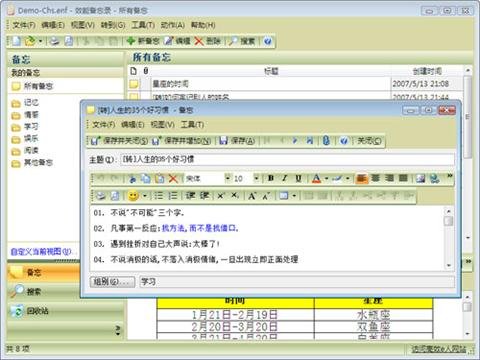Screen dimensions: 480x360
Task: Click the shrink font size icon
Action: pos(266,196)
